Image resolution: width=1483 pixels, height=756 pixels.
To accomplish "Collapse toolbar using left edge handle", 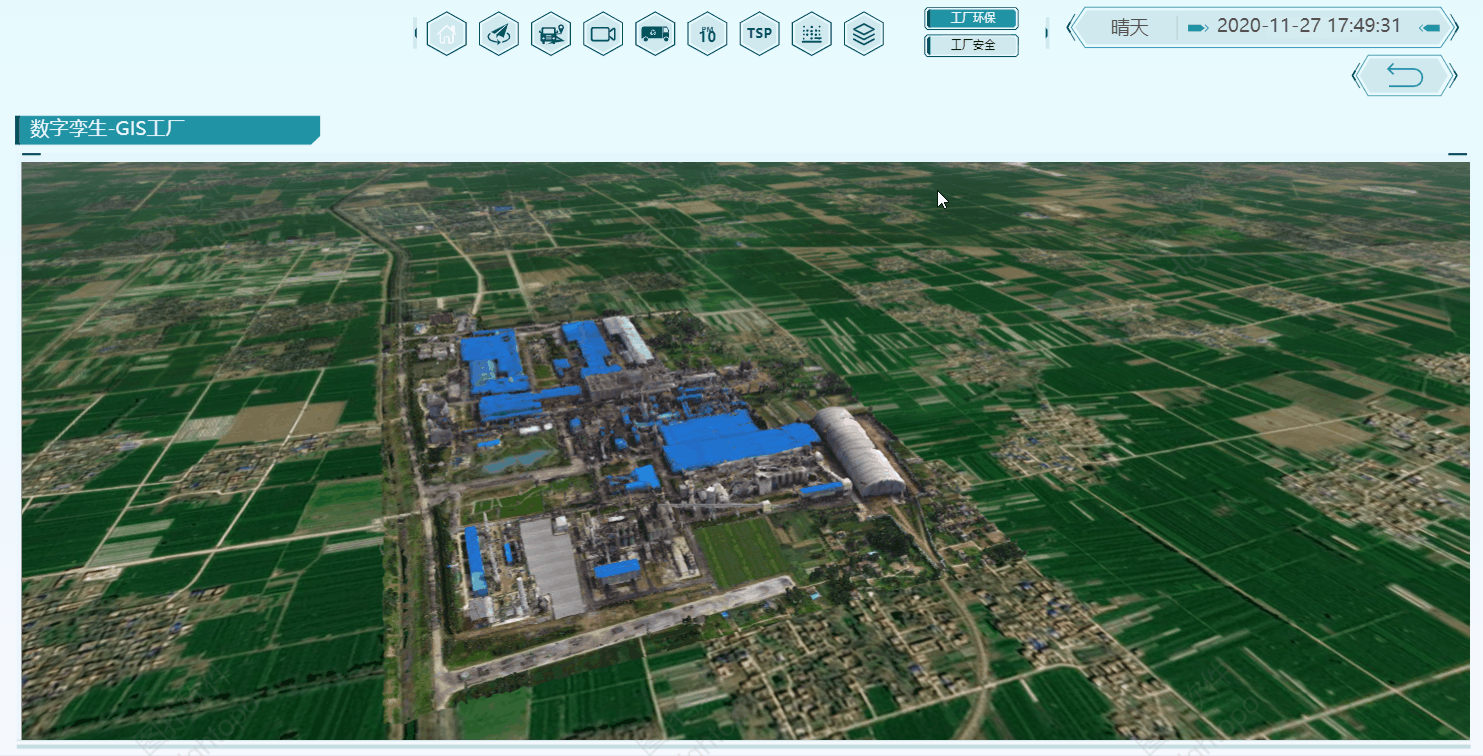I will coord(416,33).
